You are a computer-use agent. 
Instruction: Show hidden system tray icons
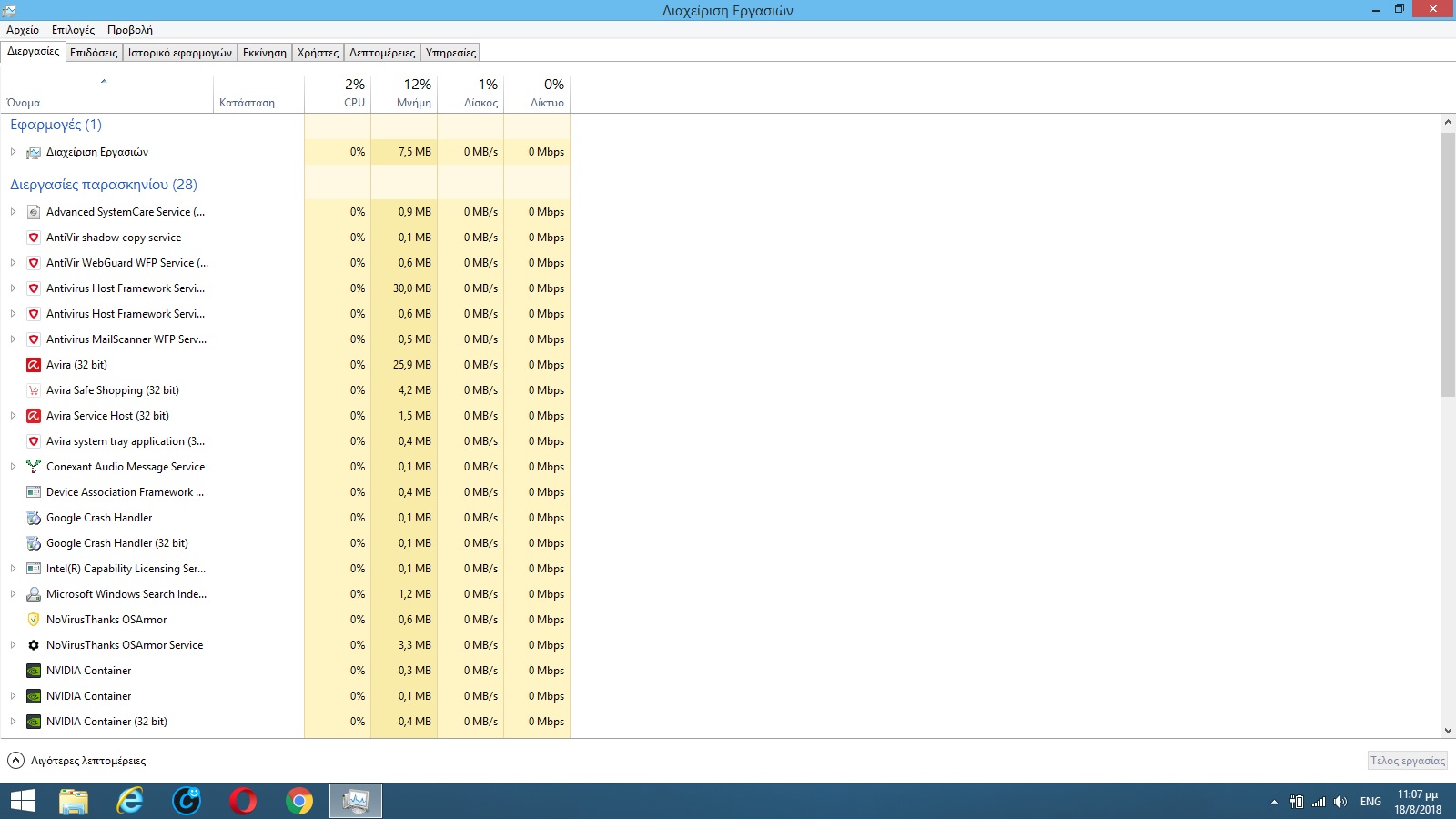1274,802
